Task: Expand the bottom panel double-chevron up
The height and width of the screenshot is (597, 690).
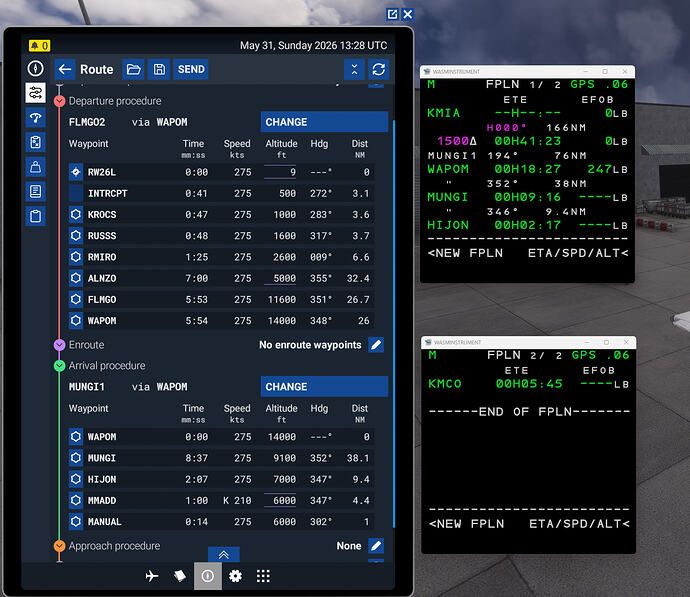Action: (x=224, y=554)
